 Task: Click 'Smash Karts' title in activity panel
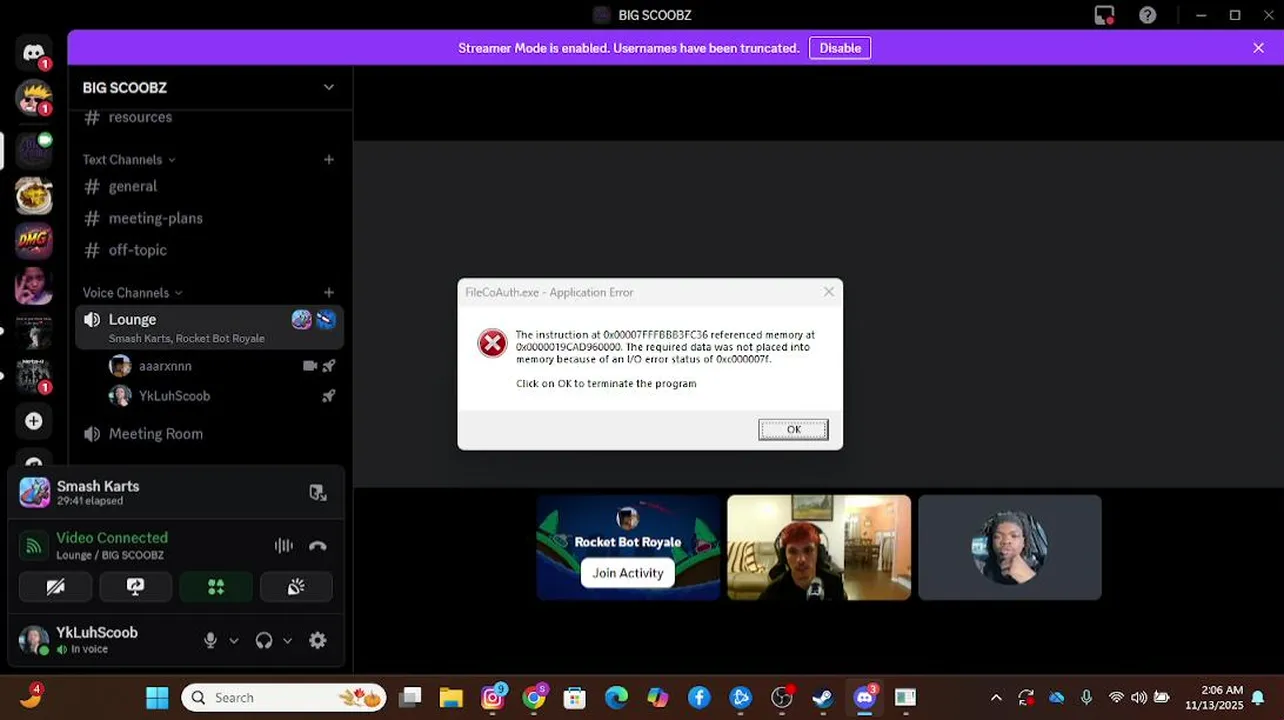[x=98, y=486]
